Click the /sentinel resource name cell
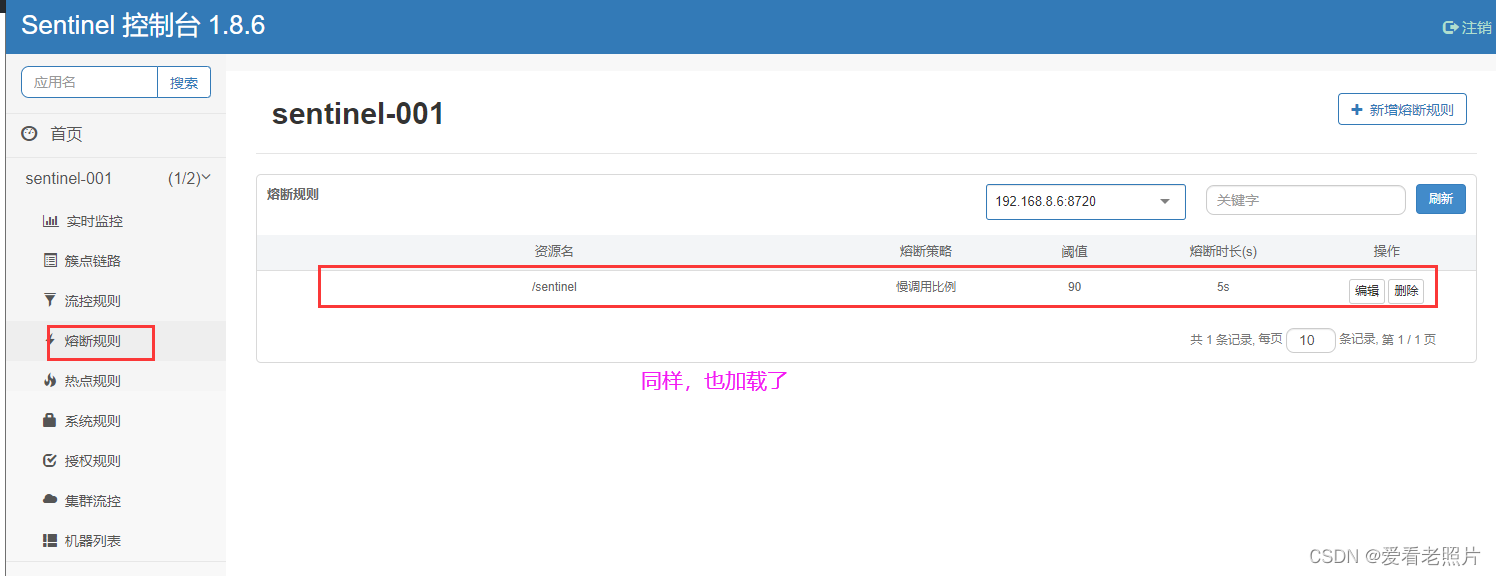The width and height of the screenshot is (1496, 576). pyautogui.click(x=554, y=287)
